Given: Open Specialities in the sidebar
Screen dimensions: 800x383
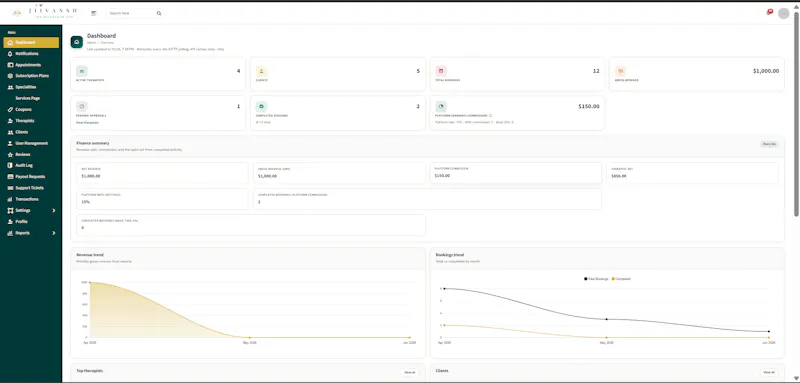Looking at the screenshot, I should click(31, 87).
